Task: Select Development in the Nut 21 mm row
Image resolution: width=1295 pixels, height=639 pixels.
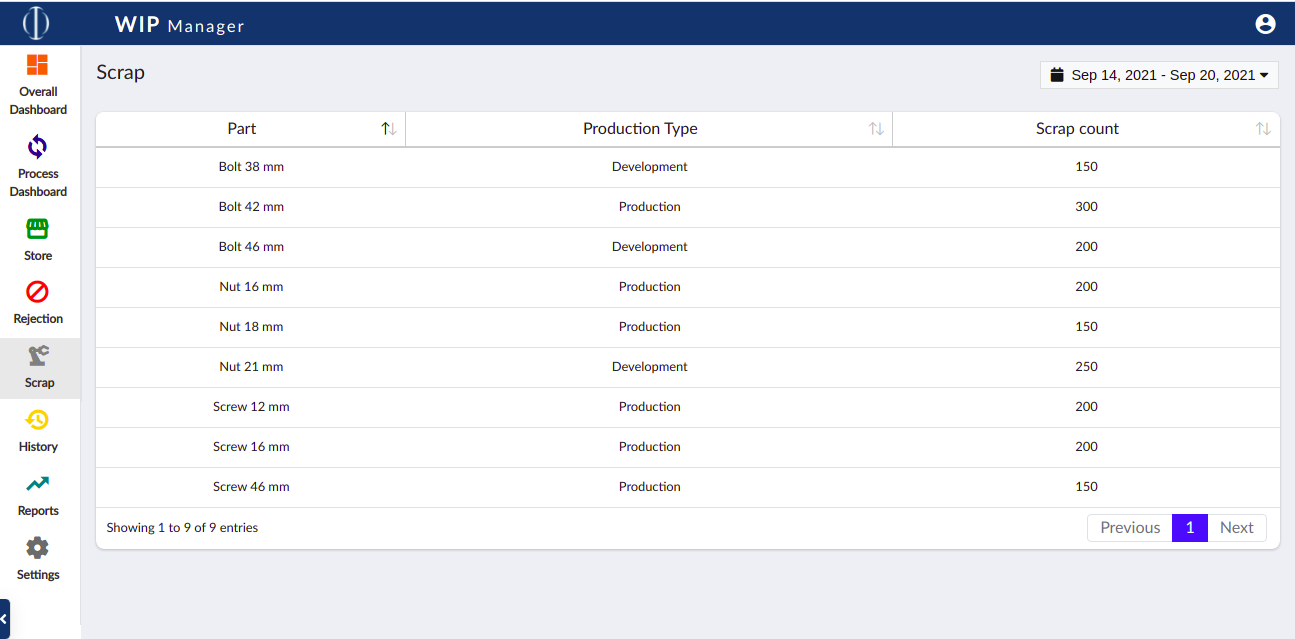Action: point(650,367)
